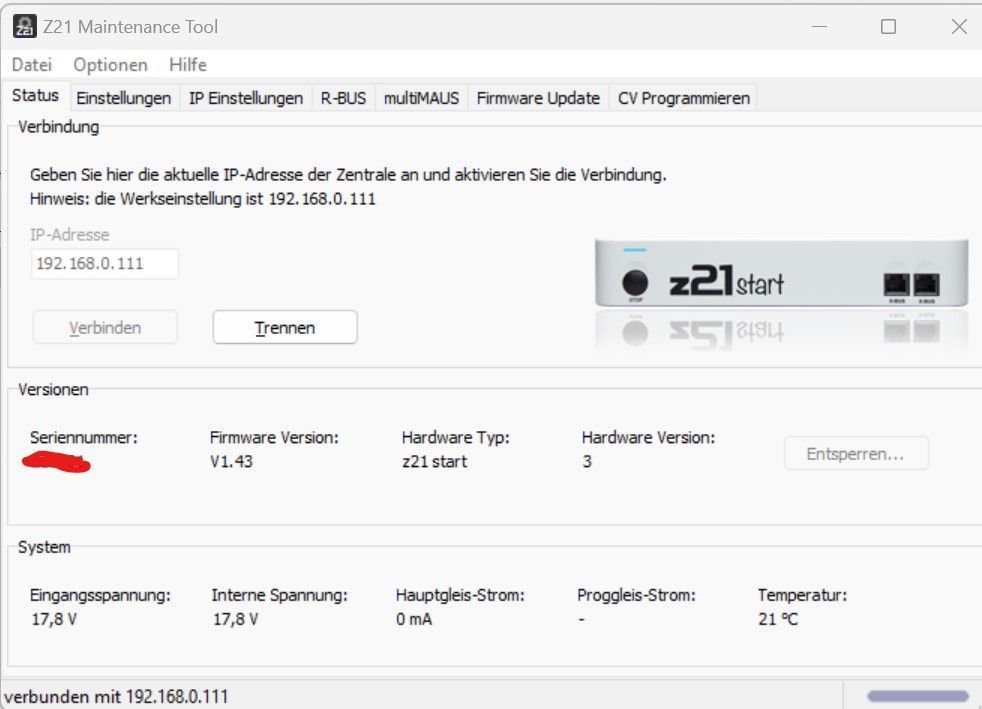Open the Datei menu
The width and height of the screenshot is (982, 709).
pyautogui.click(x=32, y=65)
